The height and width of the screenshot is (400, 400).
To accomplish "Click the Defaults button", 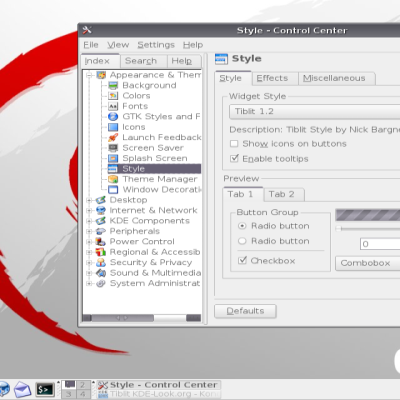I will click(x=245, y=311).
